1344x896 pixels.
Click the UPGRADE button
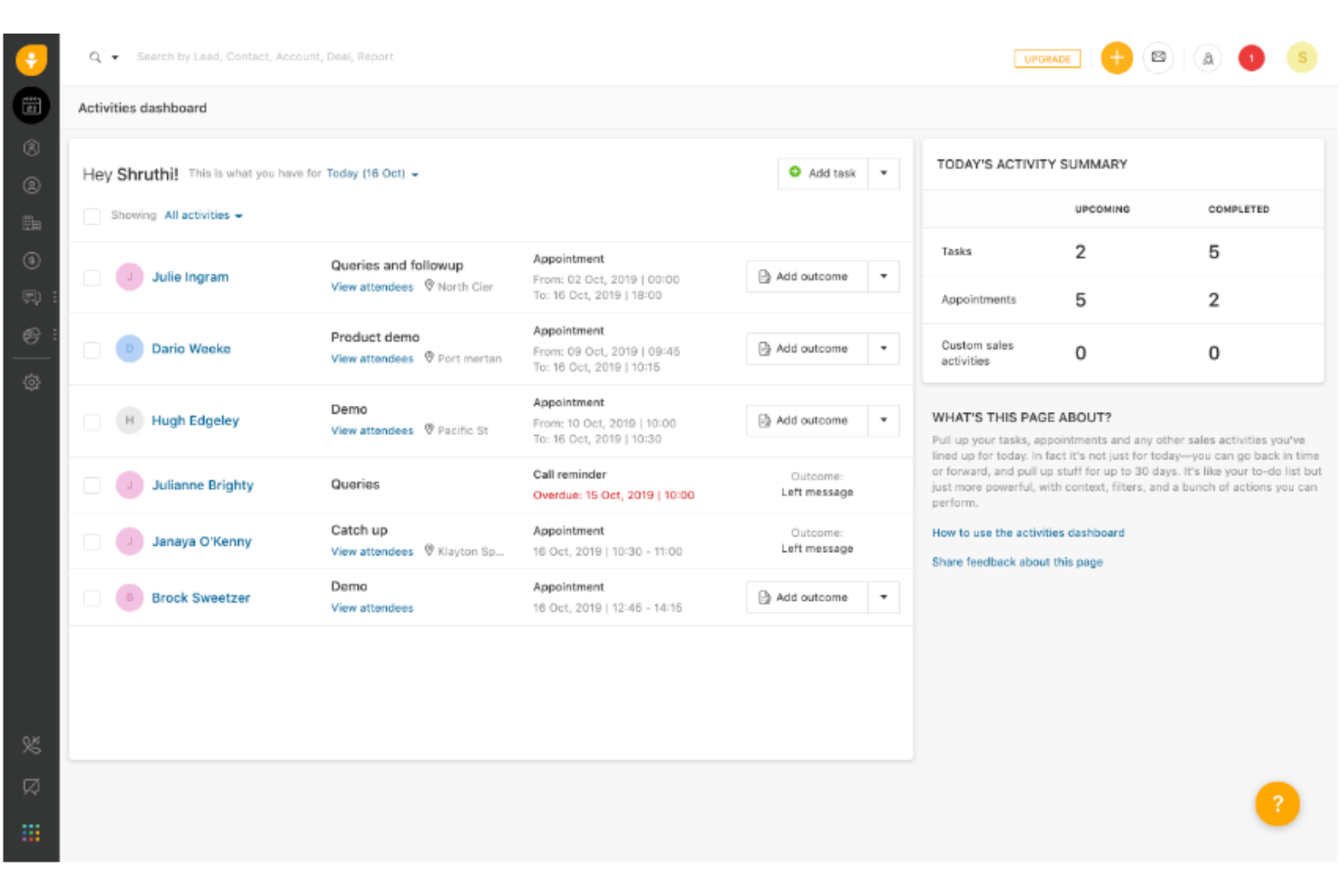click(x=1046, y=58)
